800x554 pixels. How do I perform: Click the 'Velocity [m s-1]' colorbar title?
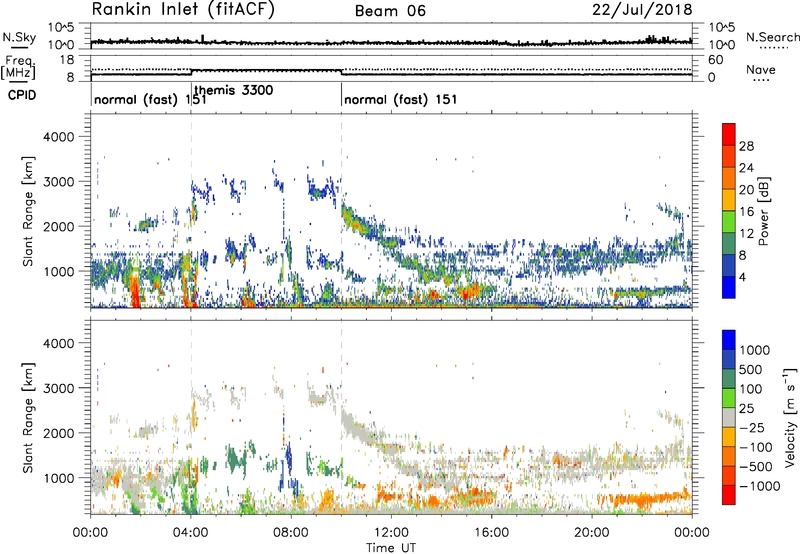click(x=790, y=417)
